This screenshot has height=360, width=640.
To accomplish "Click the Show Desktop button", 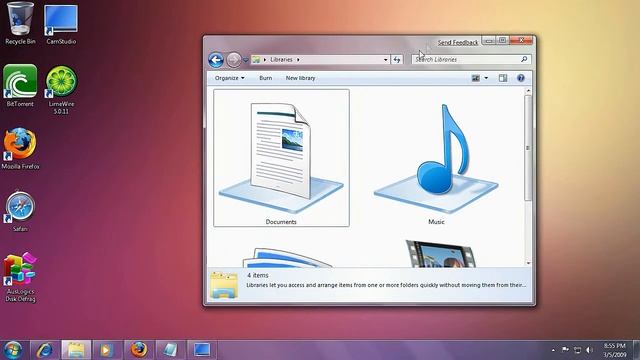I will (636, 350).
